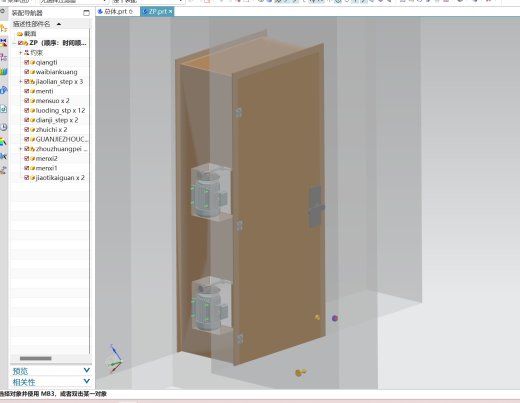Toggle visibility checkbox of dianji_step x 2

(x=26, y=120)
